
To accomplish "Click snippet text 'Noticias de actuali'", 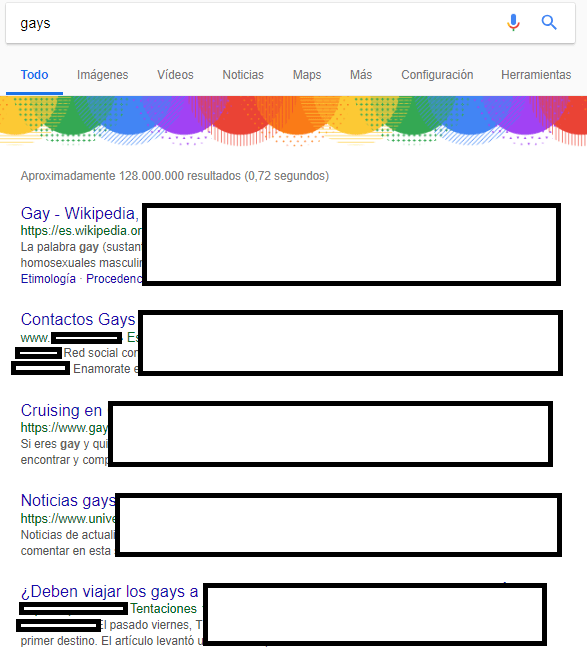I will pyautogui.click(x=68, y=535).
